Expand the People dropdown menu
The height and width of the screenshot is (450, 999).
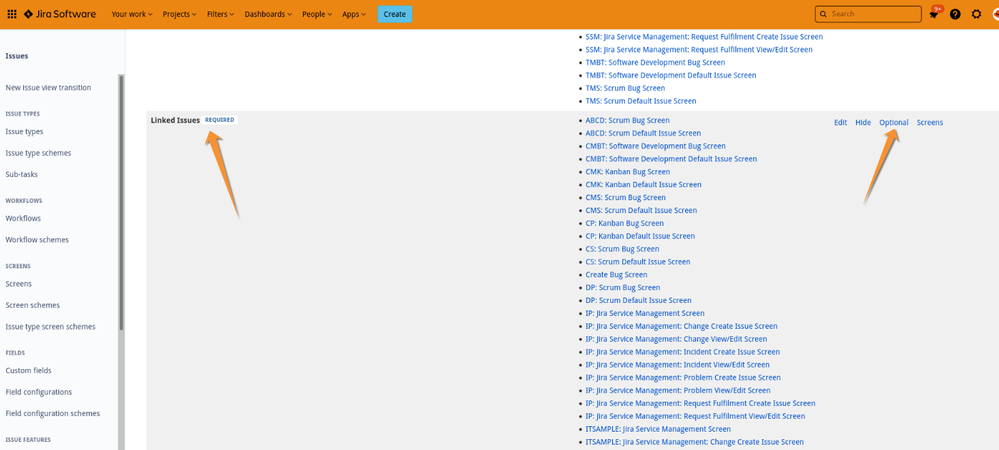(317, 14)
